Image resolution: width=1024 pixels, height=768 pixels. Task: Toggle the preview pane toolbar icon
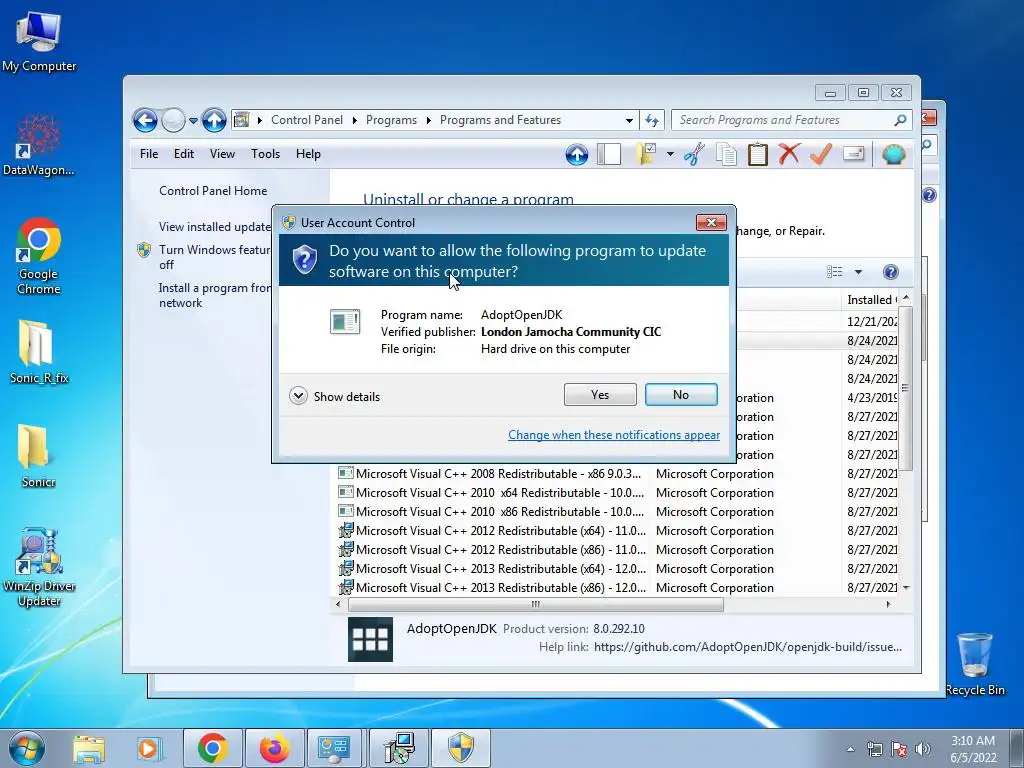click(x=609, y=155)
